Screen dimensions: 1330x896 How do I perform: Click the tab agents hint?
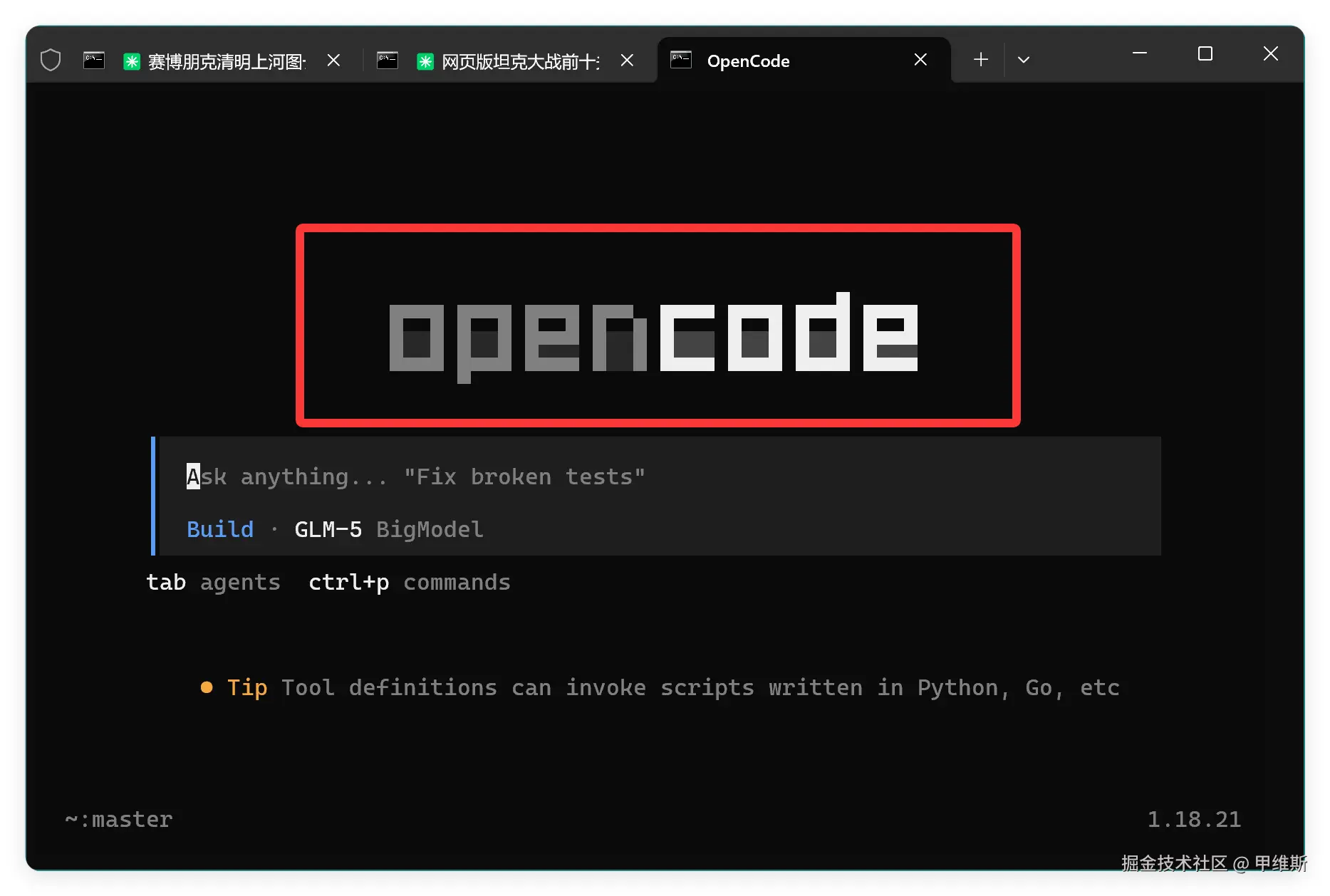(214, 583)
